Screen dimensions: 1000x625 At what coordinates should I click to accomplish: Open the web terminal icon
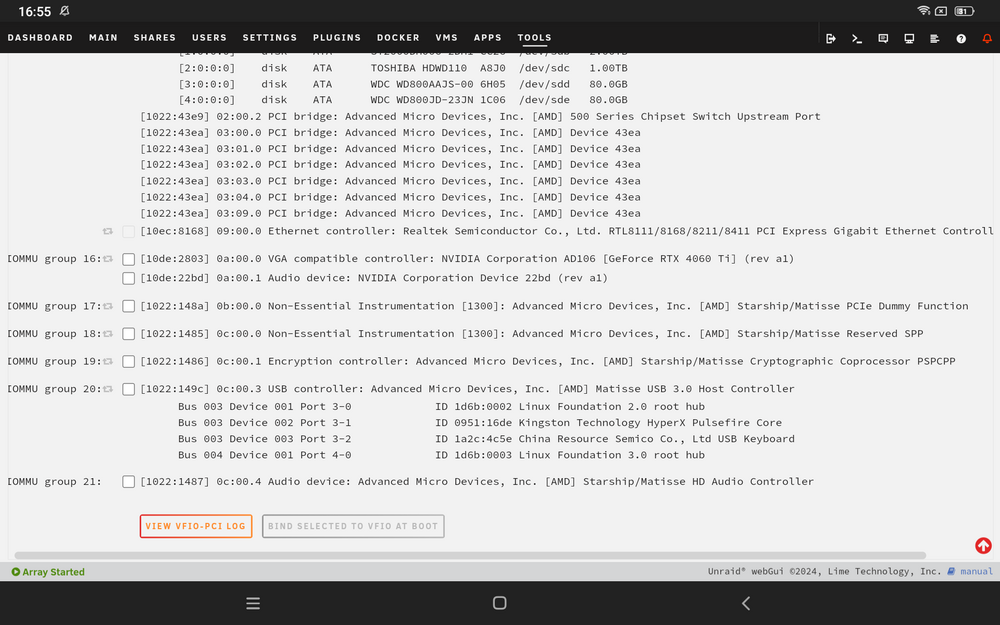[857, 38]
